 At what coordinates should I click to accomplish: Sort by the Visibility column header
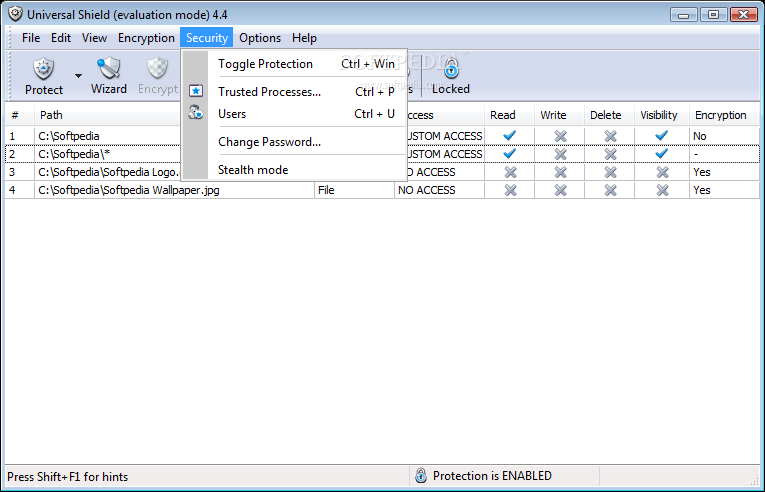[662, 115]
